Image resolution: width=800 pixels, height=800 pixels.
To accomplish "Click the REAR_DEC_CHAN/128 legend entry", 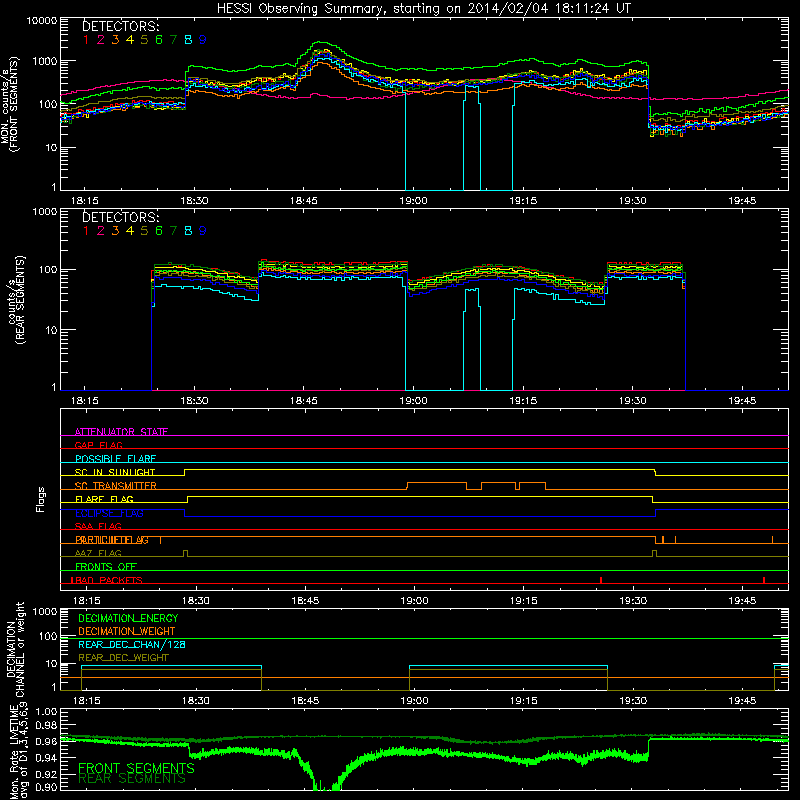I will (132, 644).
